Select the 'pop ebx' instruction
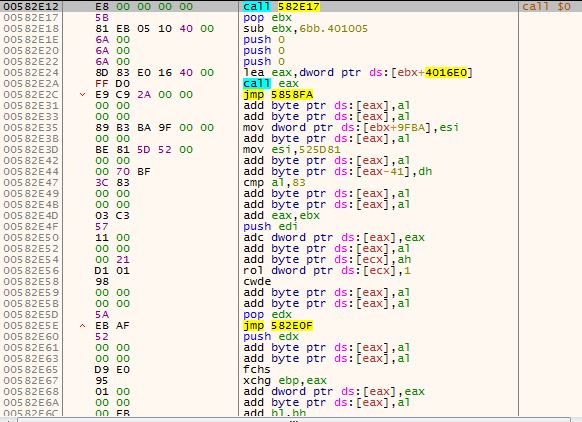Screen dimensions: 582x422 pos(267,17)
